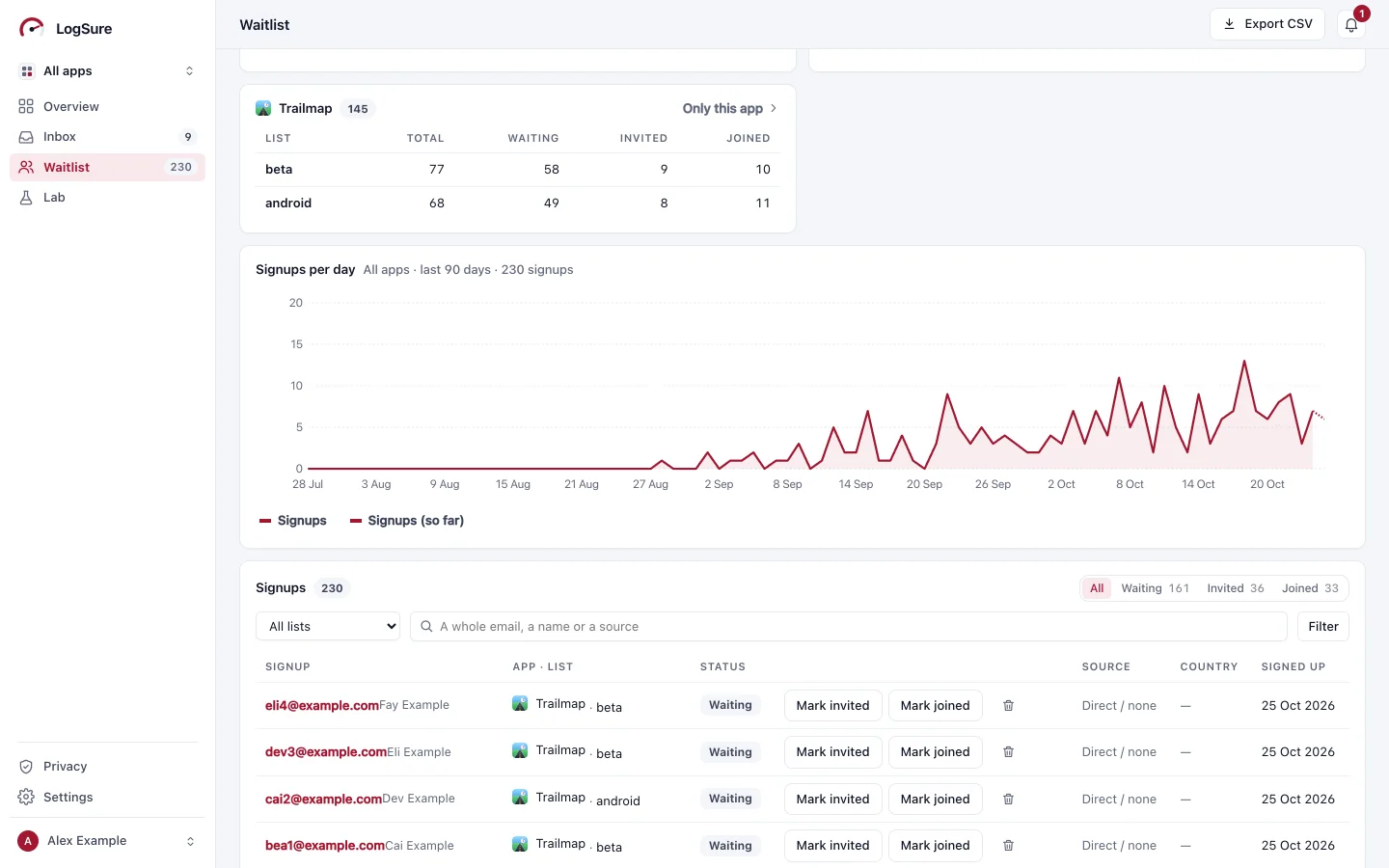The image size is (1389, 868).
Task: Mark bea1@example.com as joined
Action: pos(935,846)
